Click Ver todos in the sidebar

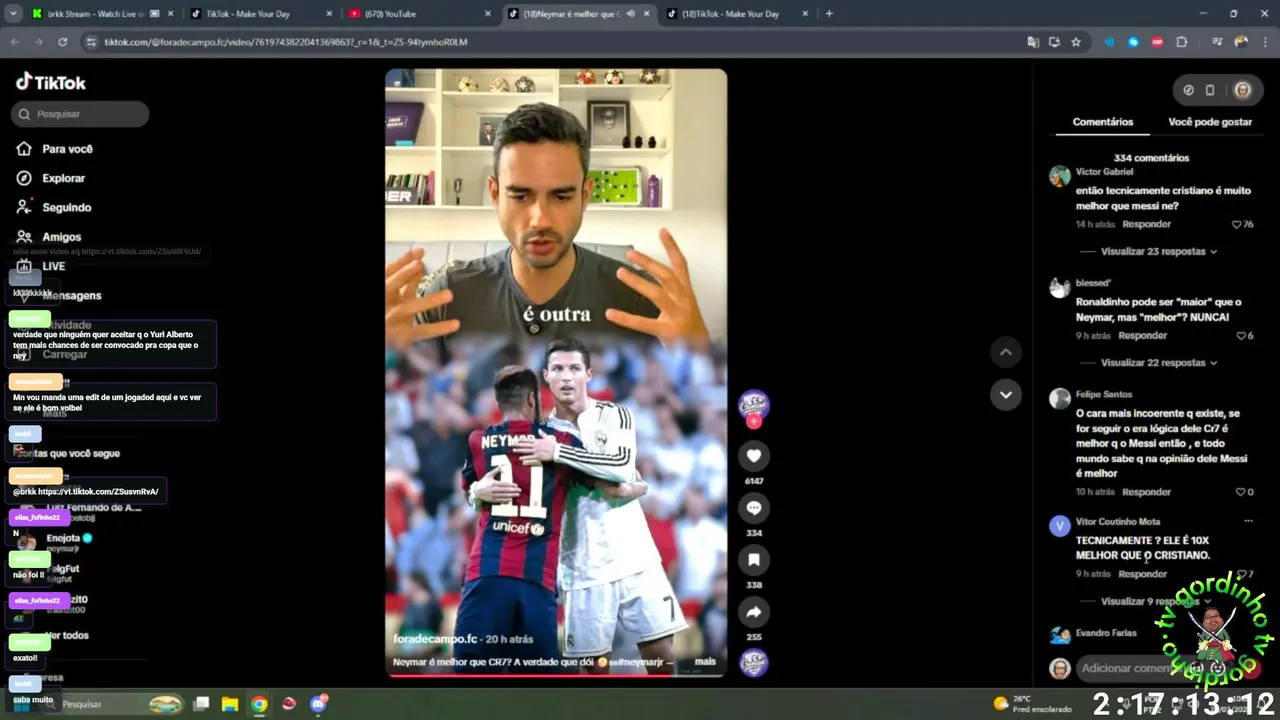[x=68, y=636]
